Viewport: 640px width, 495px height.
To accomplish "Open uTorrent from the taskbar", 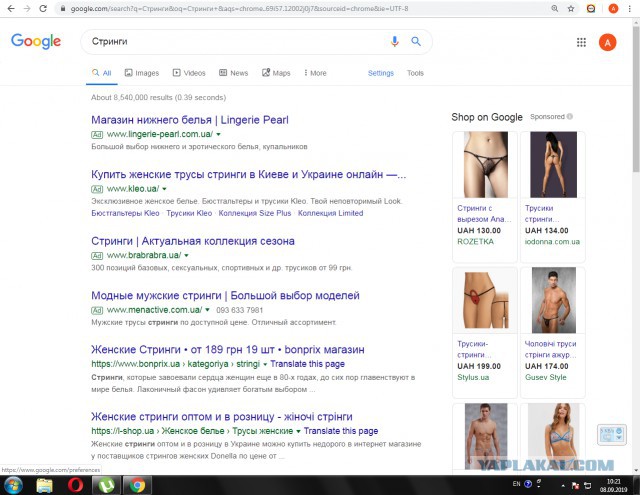I will pos(106,486).
